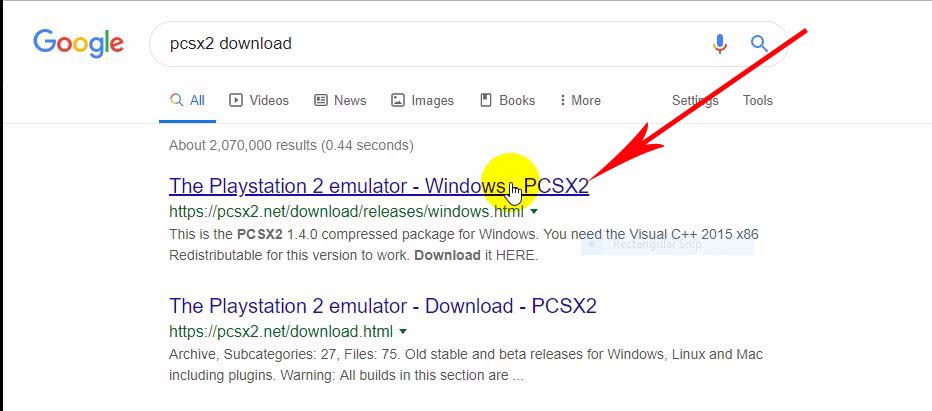Click the About 2,070,000 results text
The width and height of the screenshot is (932, 411).
(291, 145)
